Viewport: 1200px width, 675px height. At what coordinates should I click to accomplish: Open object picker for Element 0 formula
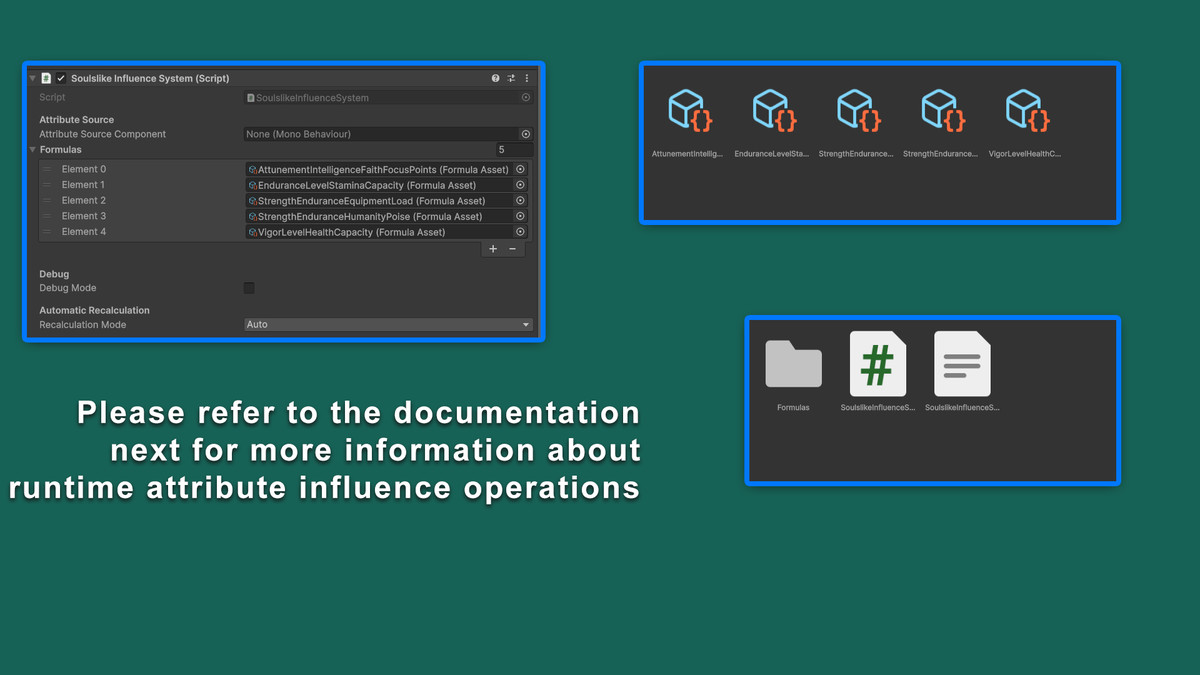coord(520,170)
